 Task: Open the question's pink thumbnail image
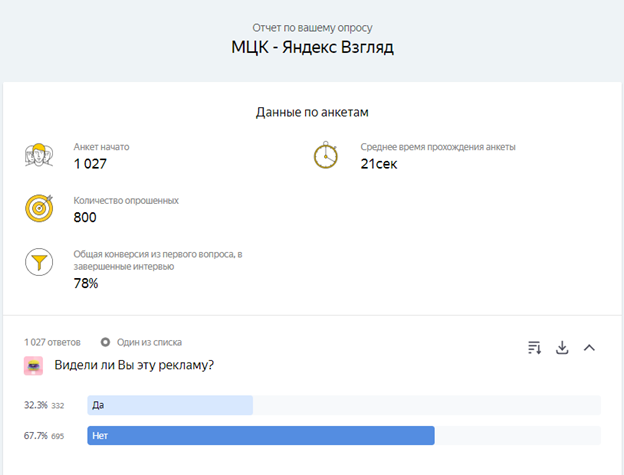[x=33, y=366]
